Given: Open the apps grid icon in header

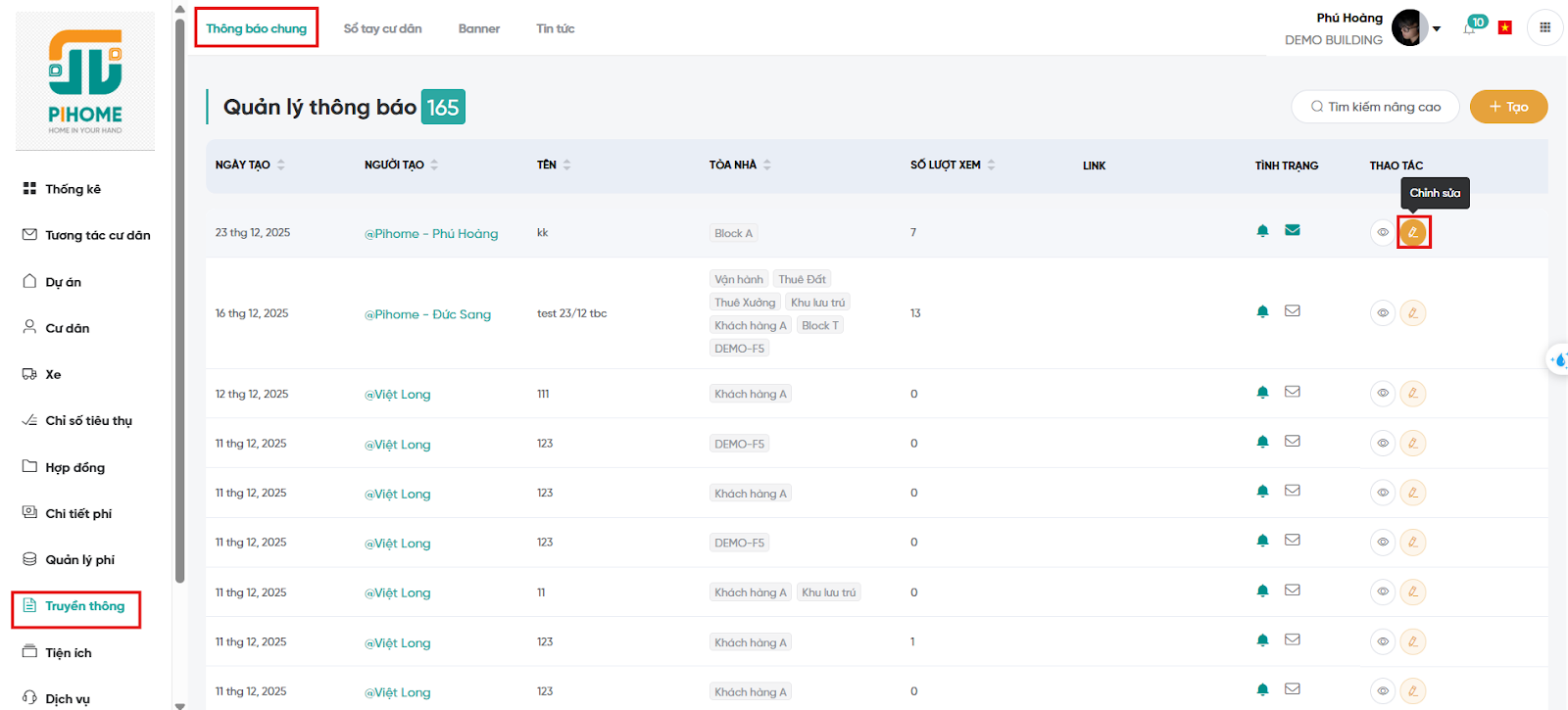Looking at the screenshot, I should click(x=1544, y=27).
